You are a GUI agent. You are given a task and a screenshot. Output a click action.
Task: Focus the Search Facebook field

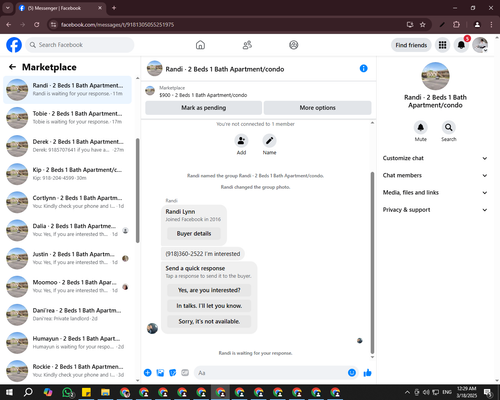pos(80,45)
